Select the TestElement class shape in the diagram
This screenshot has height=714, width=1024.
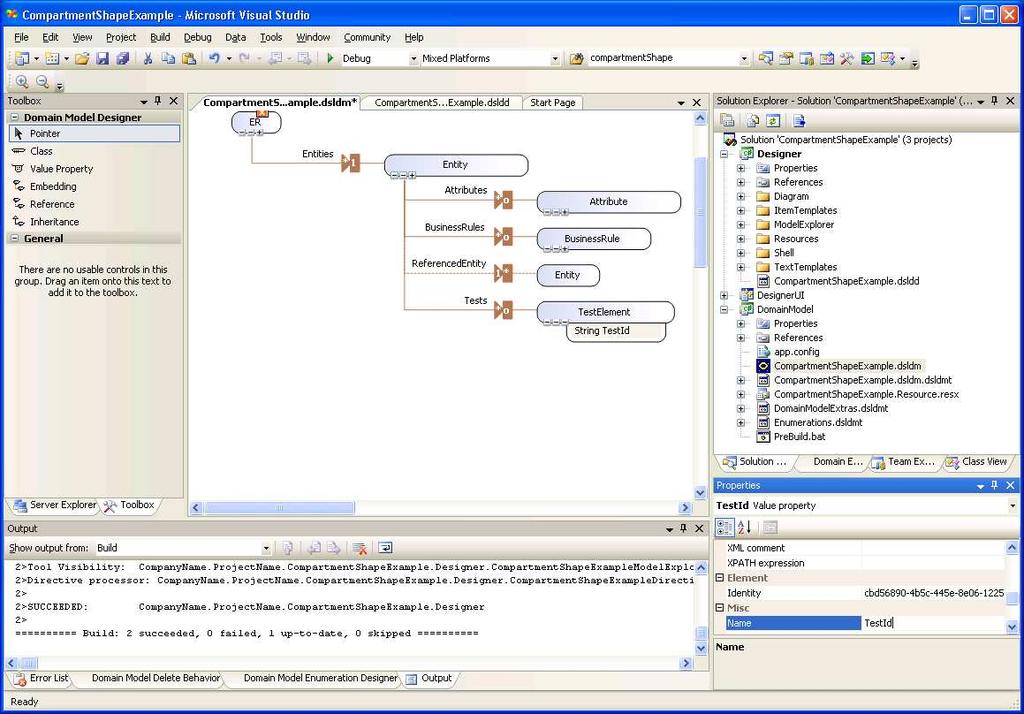pyautogui.click(x=605, y=312)
